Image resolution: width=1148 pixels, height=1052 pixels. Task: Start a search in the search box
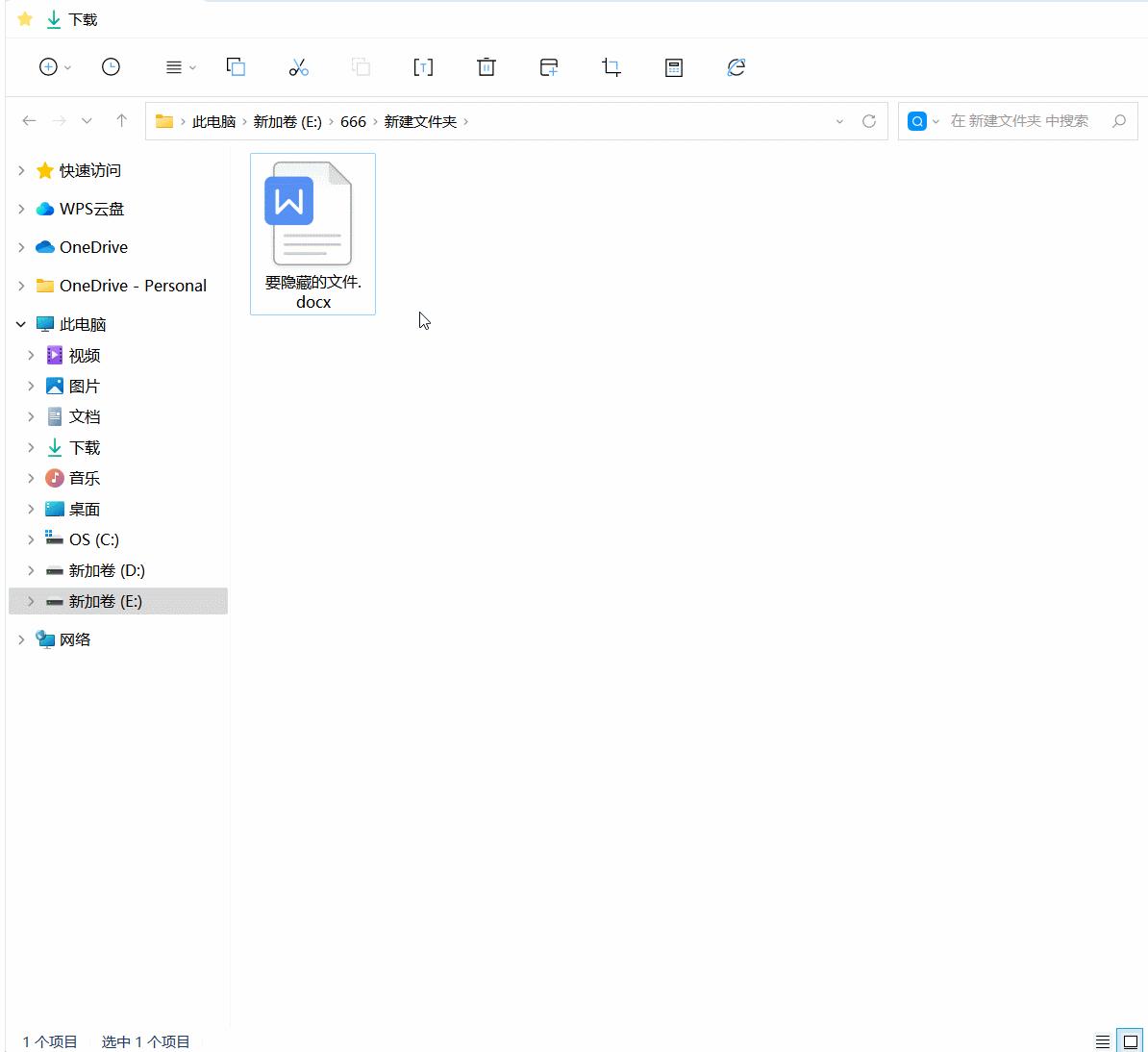(x=1019, y=120)
